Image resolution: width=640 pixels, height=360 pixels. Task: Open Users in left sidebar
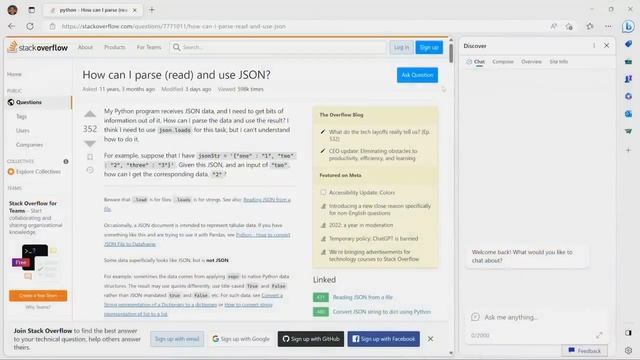pos(22,131)
